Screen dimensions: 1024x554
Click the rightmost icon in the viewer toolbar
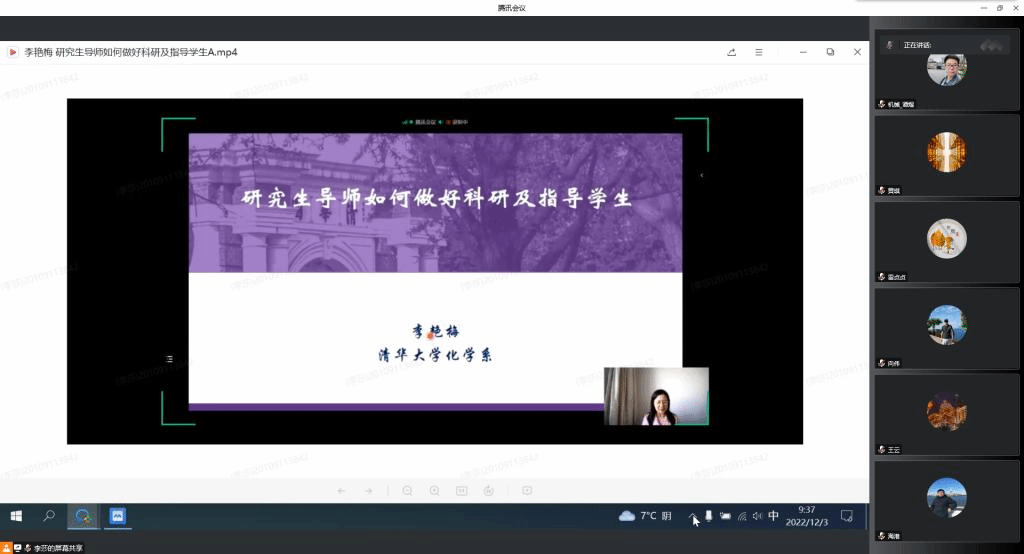click(527, 490)
